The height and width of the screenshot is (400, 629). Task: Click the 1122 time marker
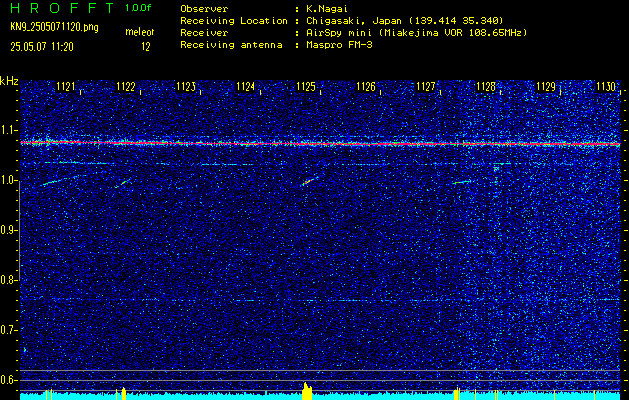tap(126, 86)
